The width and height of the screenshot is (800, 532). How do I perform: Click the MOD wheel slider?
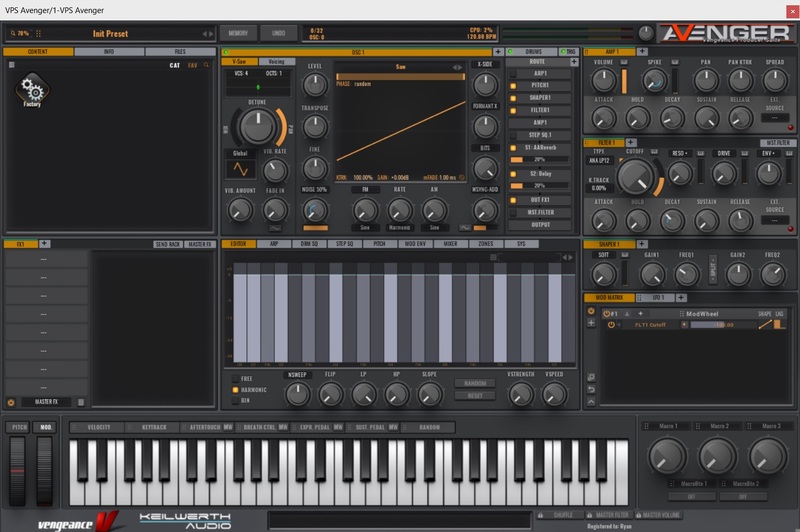[44, 468]
